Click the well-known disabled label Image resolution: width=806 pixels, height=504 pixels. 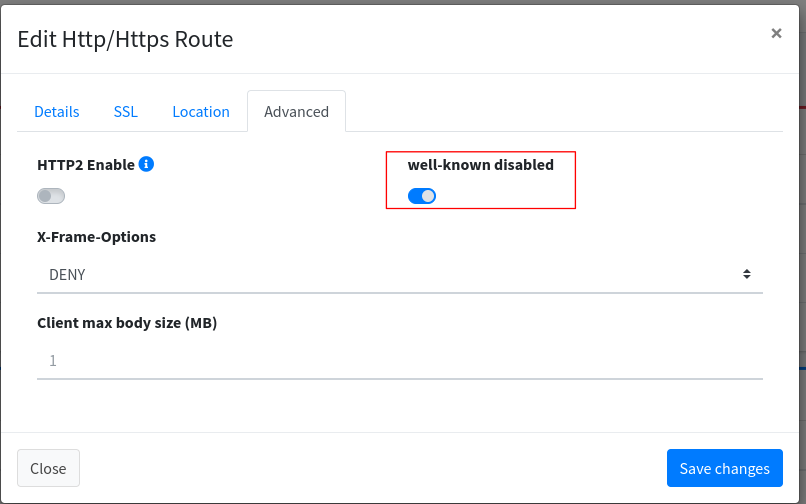[480, 164]
